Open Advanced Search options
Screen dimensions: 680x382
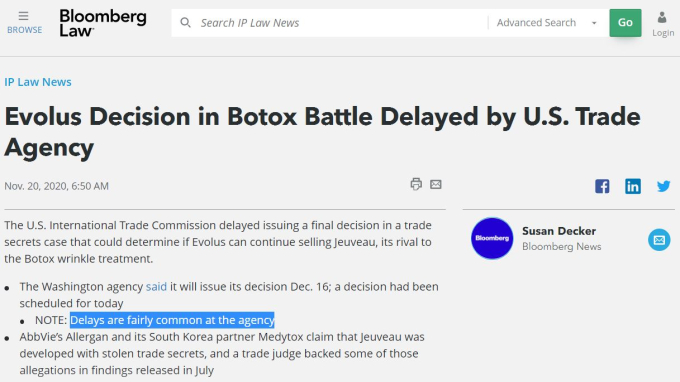pyautogui.click(x=536, y=23)
